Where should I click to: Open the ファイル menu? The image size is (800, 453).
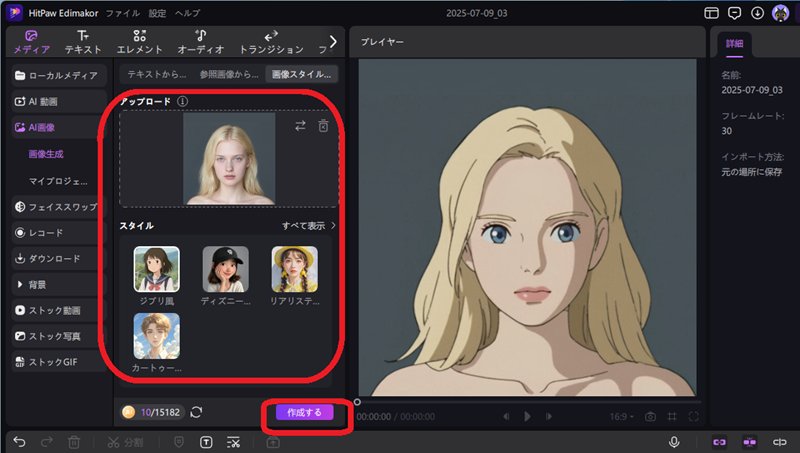tap(122, 13)
